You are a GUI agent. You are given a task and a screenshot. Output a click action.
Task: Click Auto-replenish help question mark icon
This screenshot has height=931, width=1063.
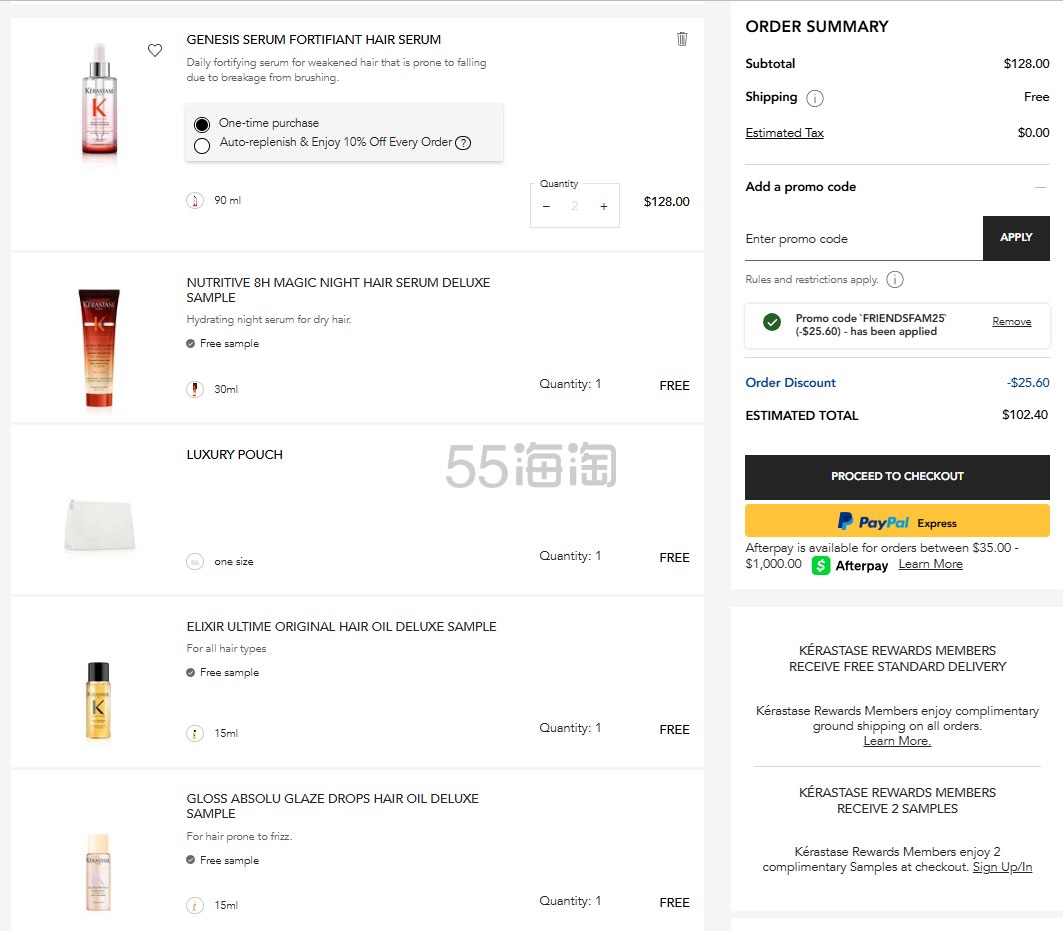coord(463,143)
